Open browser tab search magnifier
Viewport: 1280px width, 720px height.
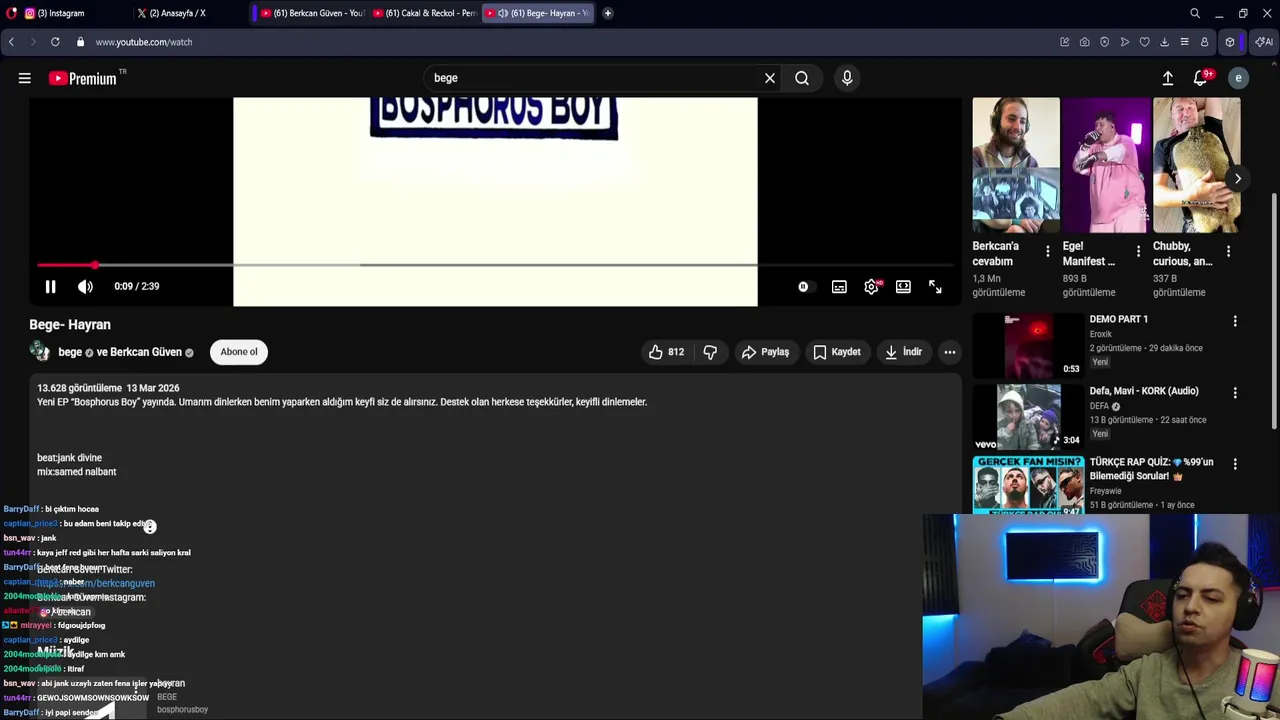1195,13
